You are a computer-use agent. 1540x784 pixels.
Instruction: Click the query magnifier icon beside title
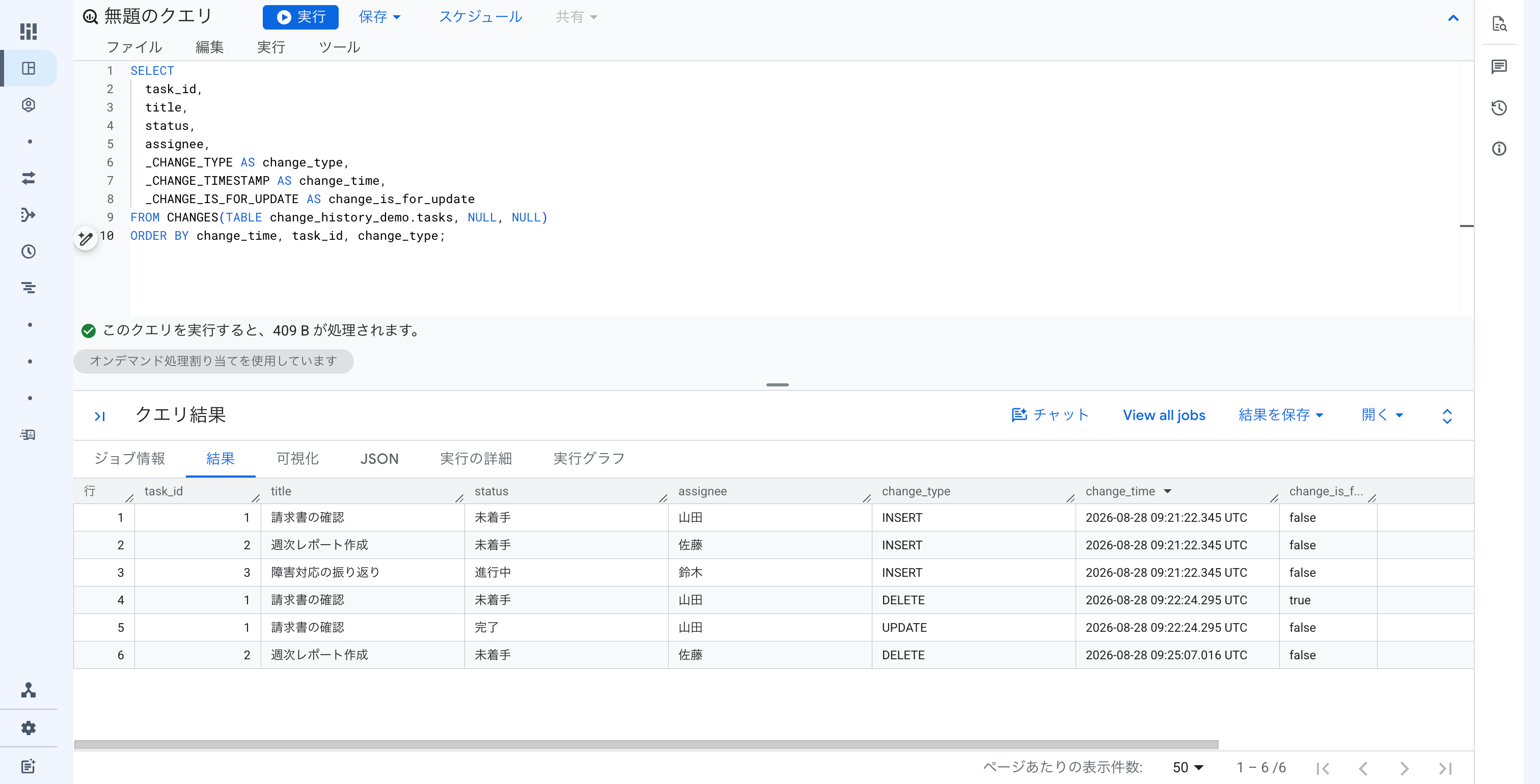tap(90, 17)
